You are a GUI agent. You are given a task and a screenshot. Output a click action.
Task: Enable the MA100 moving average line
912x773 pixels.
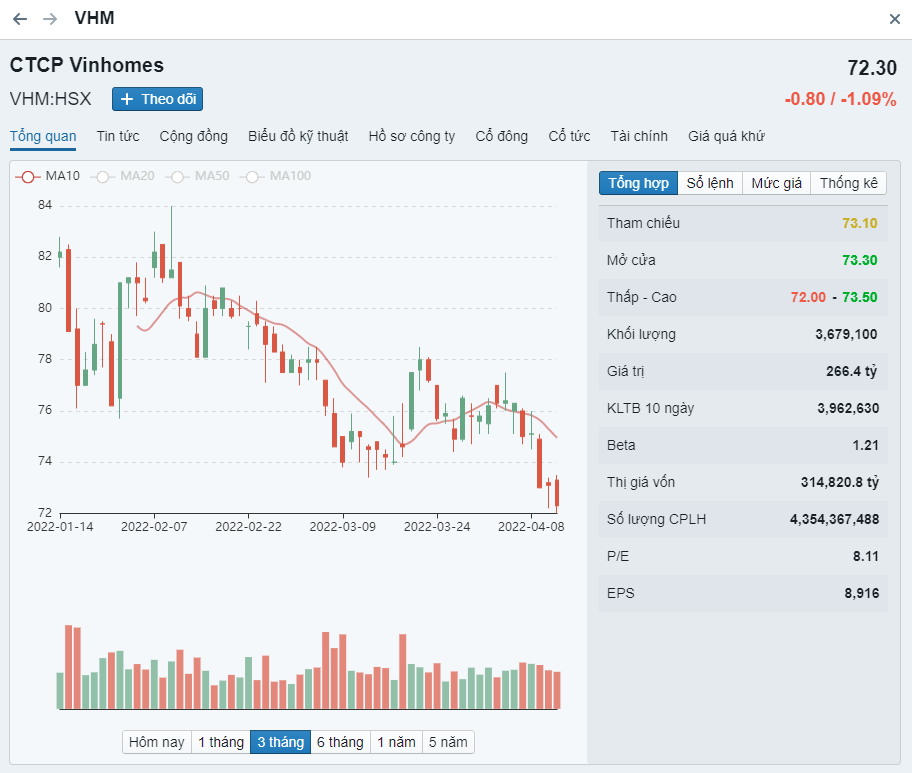click(x=276, y=176)
